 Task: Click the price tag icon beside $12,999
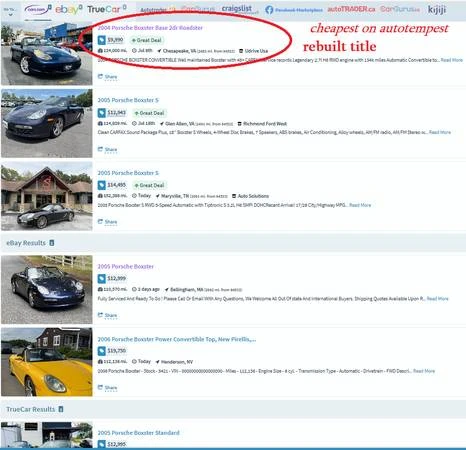[102, 278]
